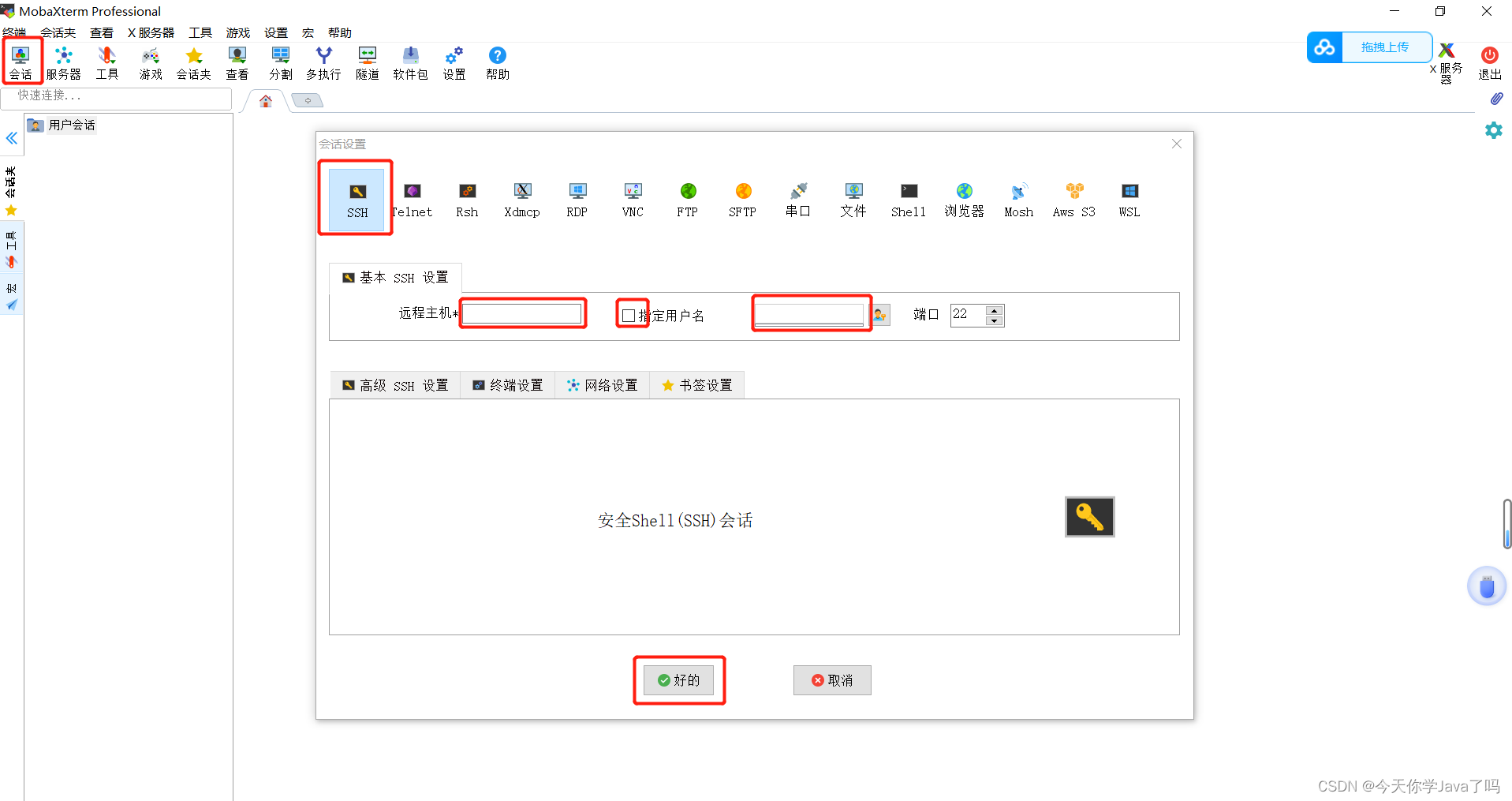The height and width of the screenshot is (801, 1512).
Task: Open the 会话夹 menu
Action: (x=58, y=33)
